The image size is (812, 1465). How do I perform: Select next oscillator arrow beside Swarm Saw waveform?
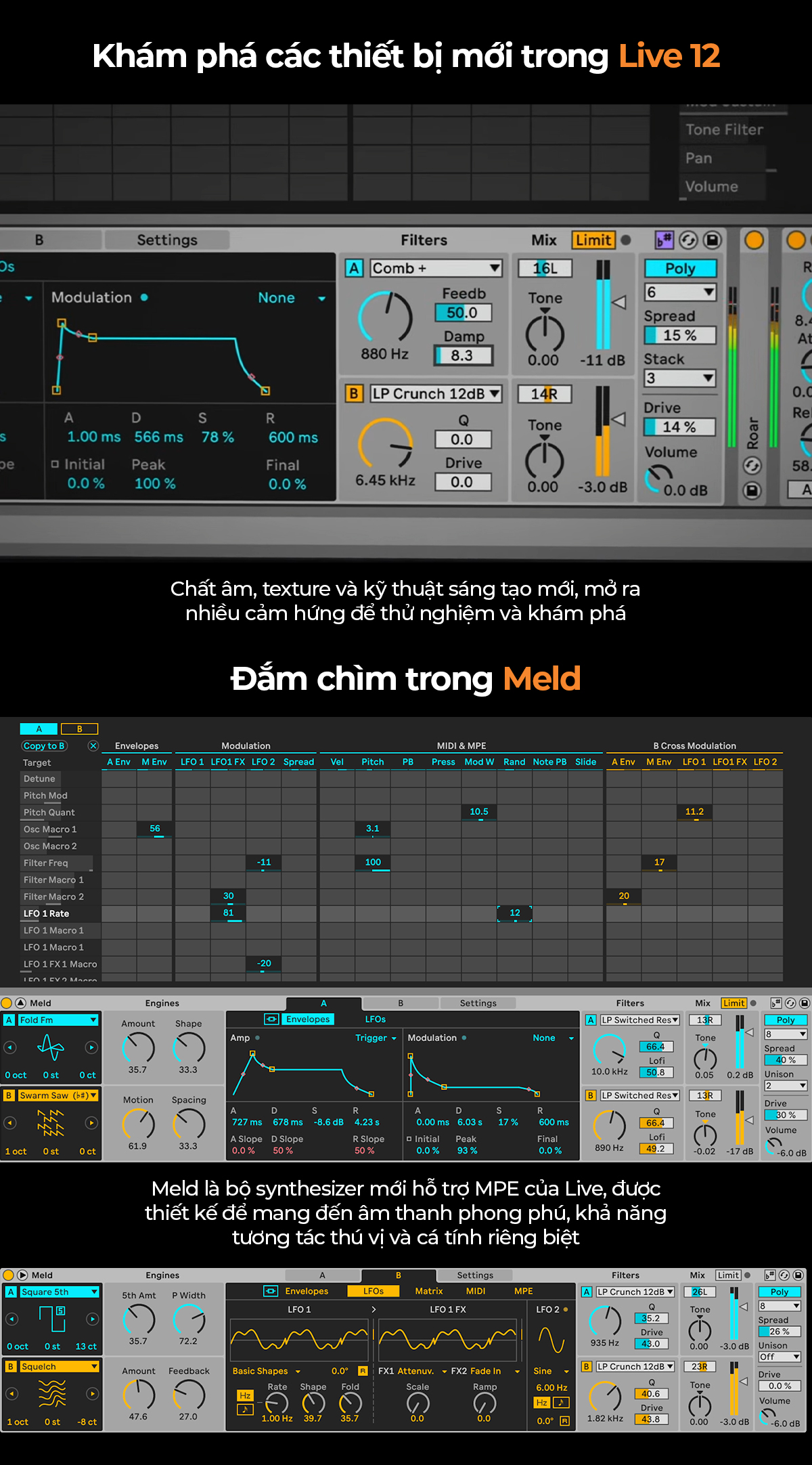click(x=91, y=1123)
